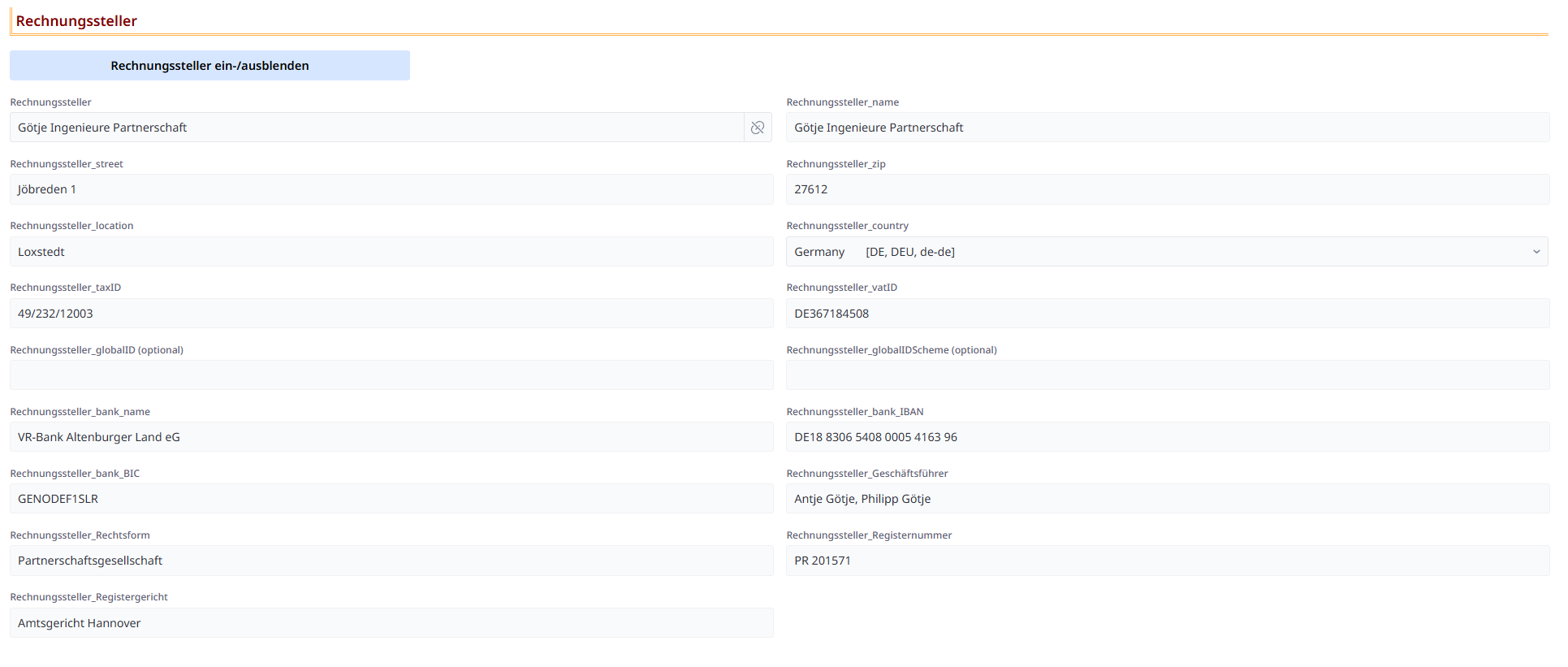Screen dimensions: 1568x667
Task: Select the bank IBAN input field
Action: click(1167, 437)
